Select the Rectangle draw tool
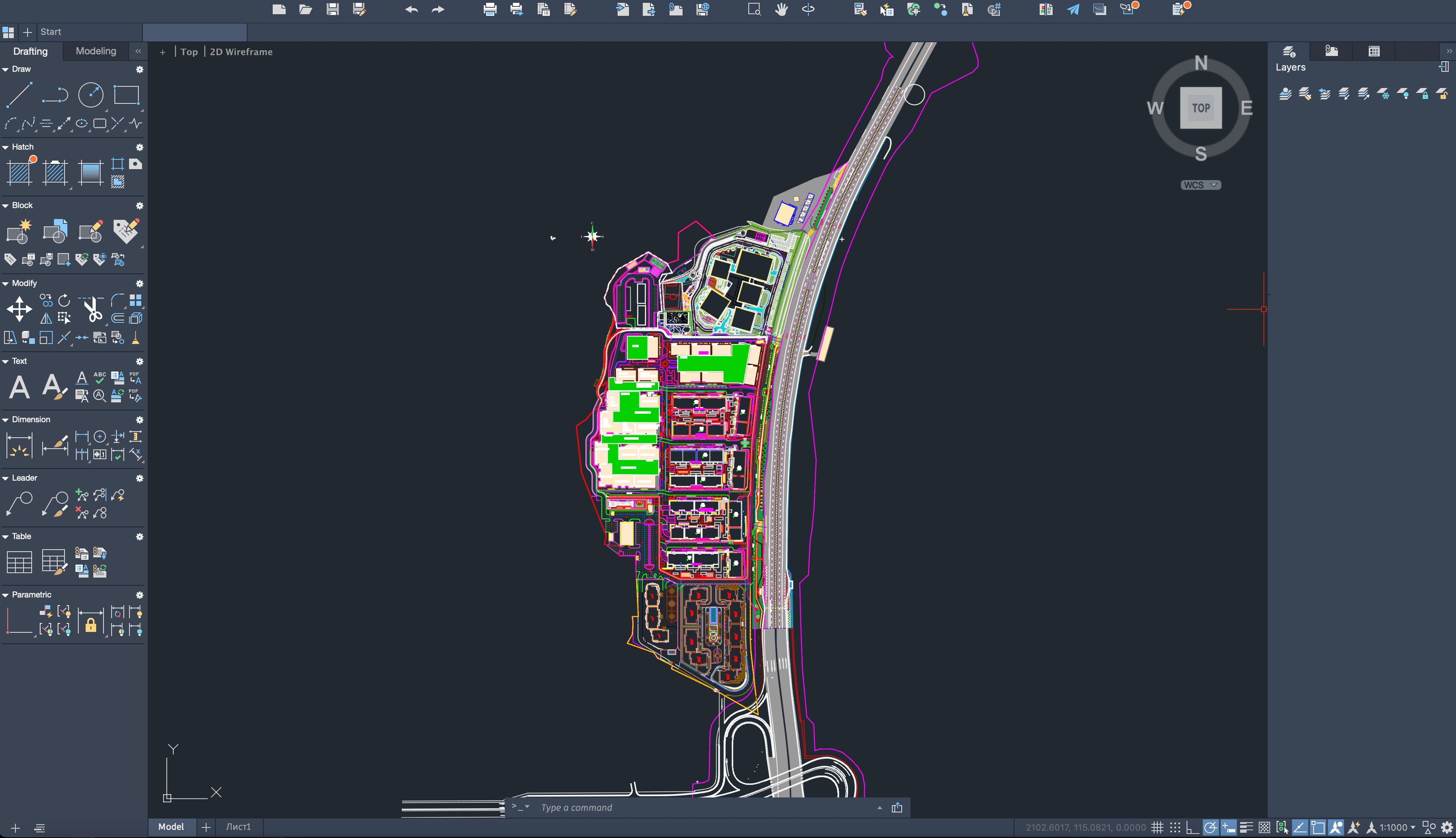This screenshot has height=838, width=1456. [x=126, y=95]
